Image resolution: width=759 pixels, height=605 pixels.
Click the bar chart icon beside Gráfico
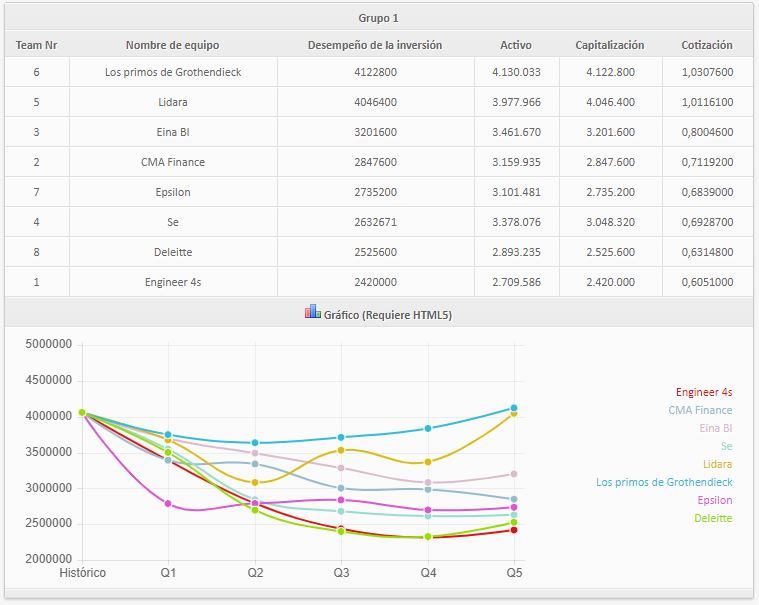pyautogui.click(x=313, y=311)
